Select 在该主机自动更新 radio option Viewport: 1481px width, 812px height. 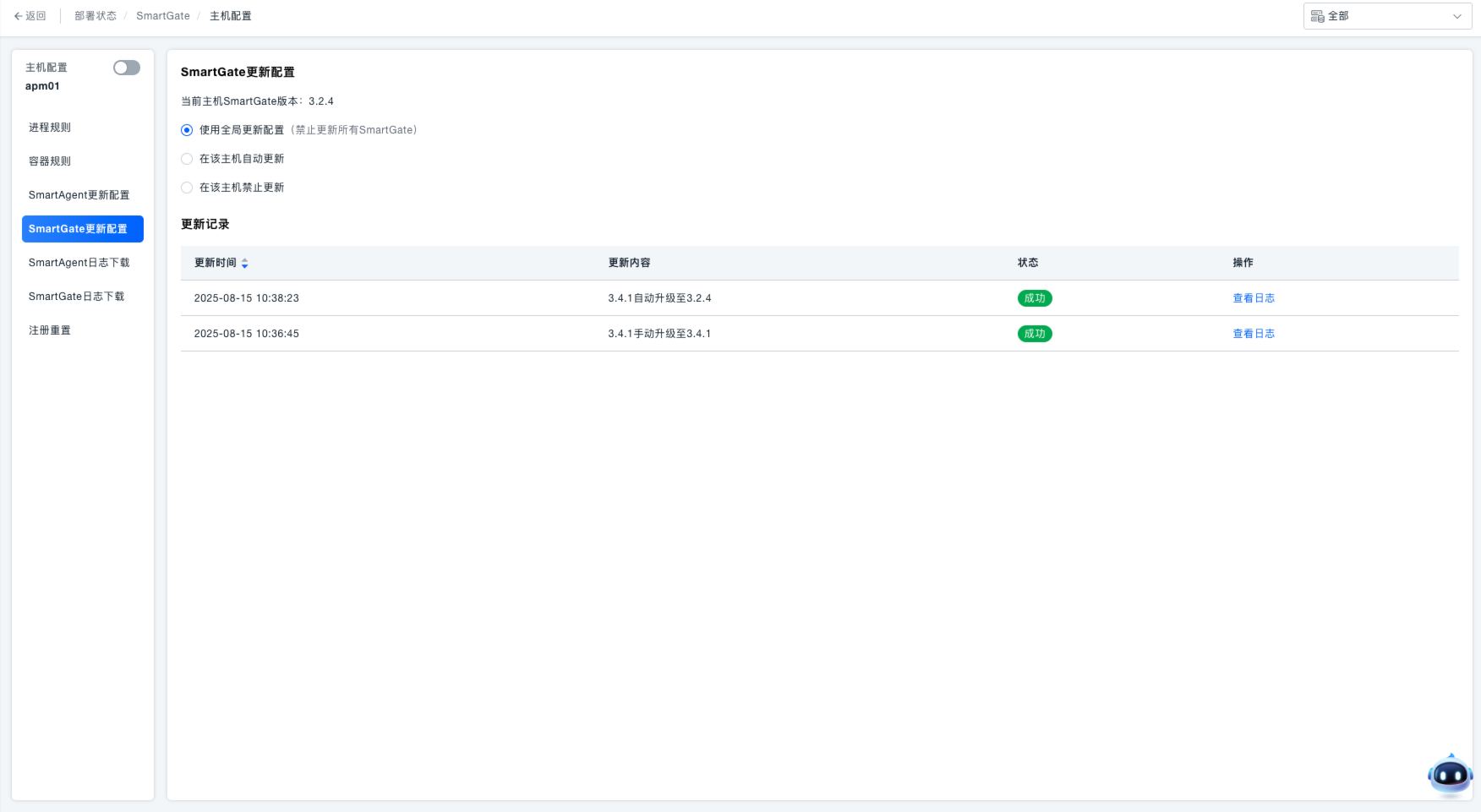coord(187,159)
